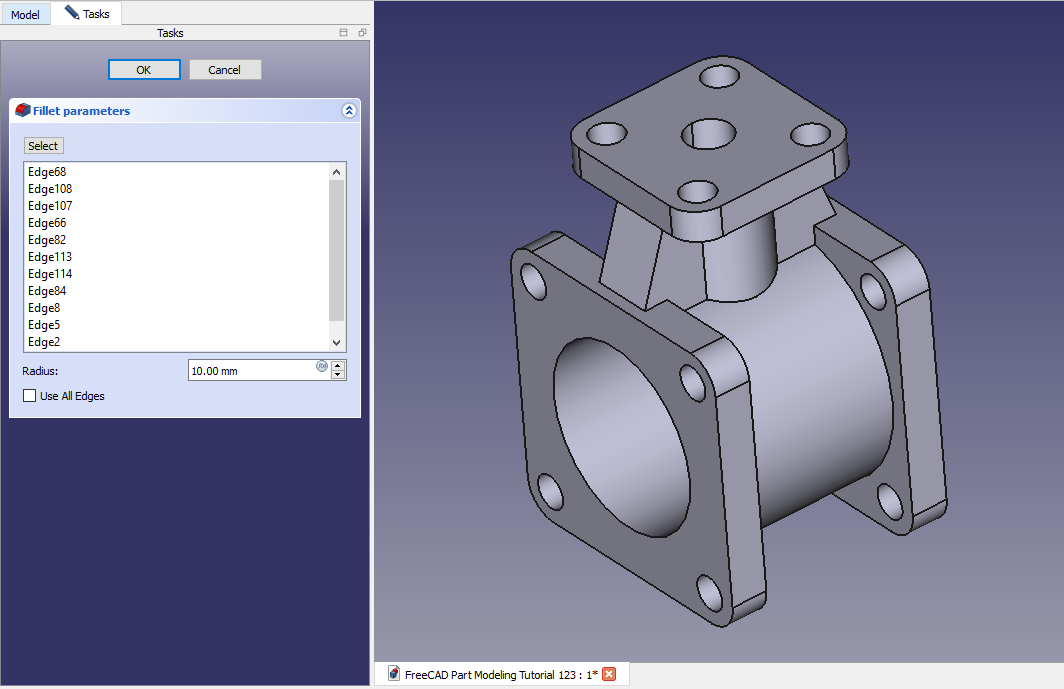The image size is (1064, 689).
Task: Collapse the Fillet parameters section
Action: click(348, 111)
